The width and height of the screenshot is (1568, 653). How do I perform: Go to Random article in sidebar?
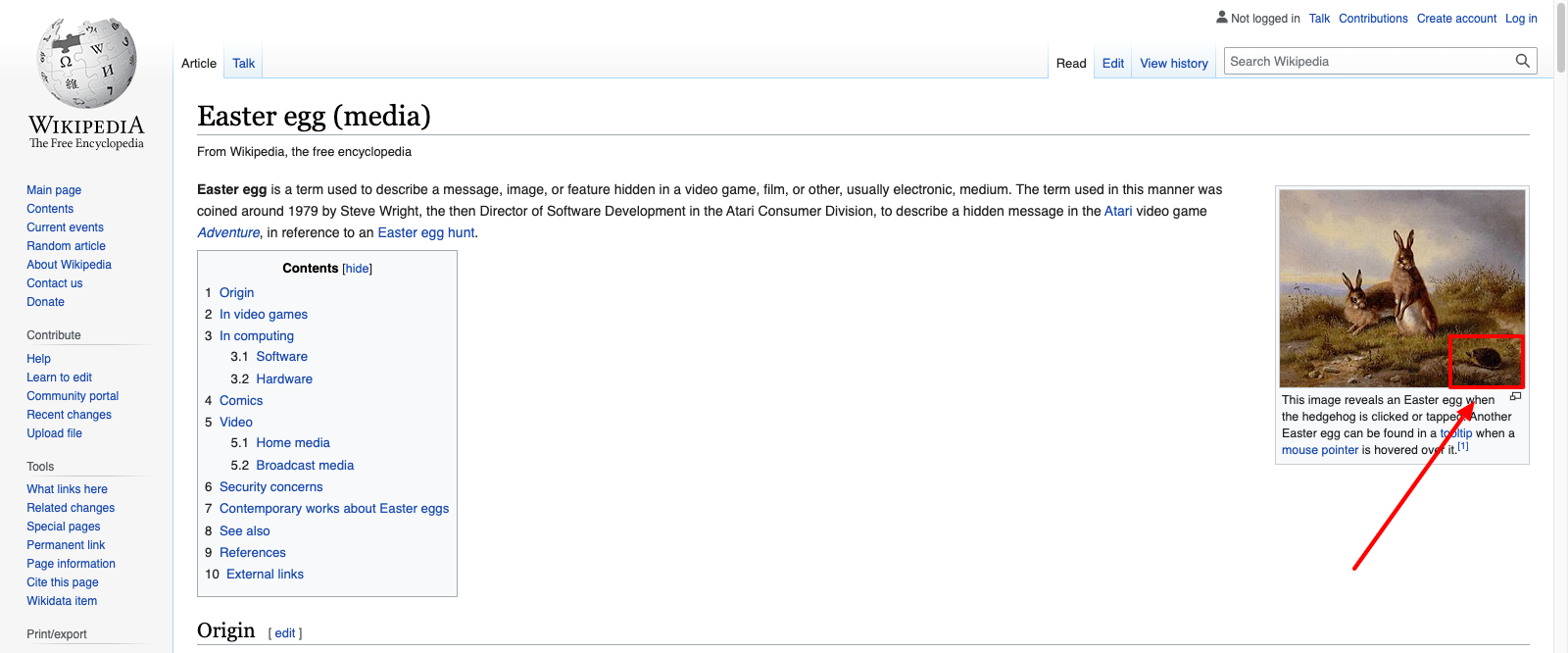[x=66, y=246]
